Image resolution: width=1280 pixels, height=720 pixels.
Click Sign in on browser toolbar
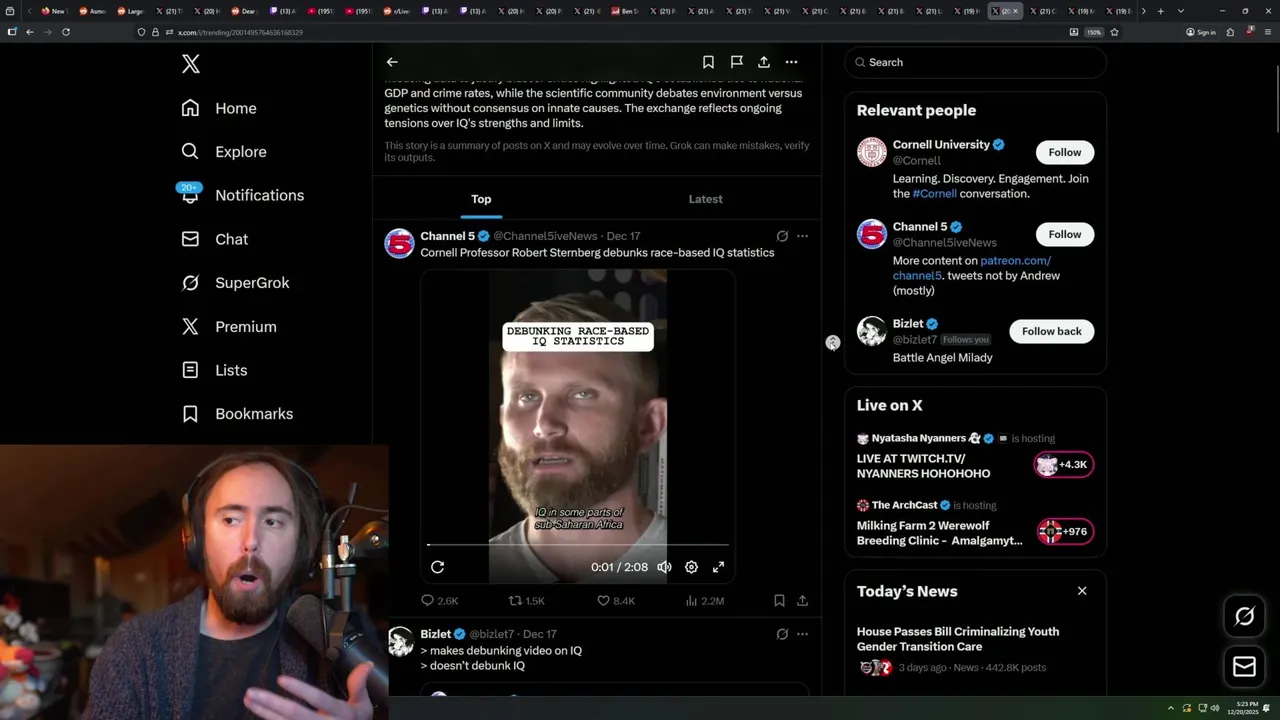(x=1201, y=32)
